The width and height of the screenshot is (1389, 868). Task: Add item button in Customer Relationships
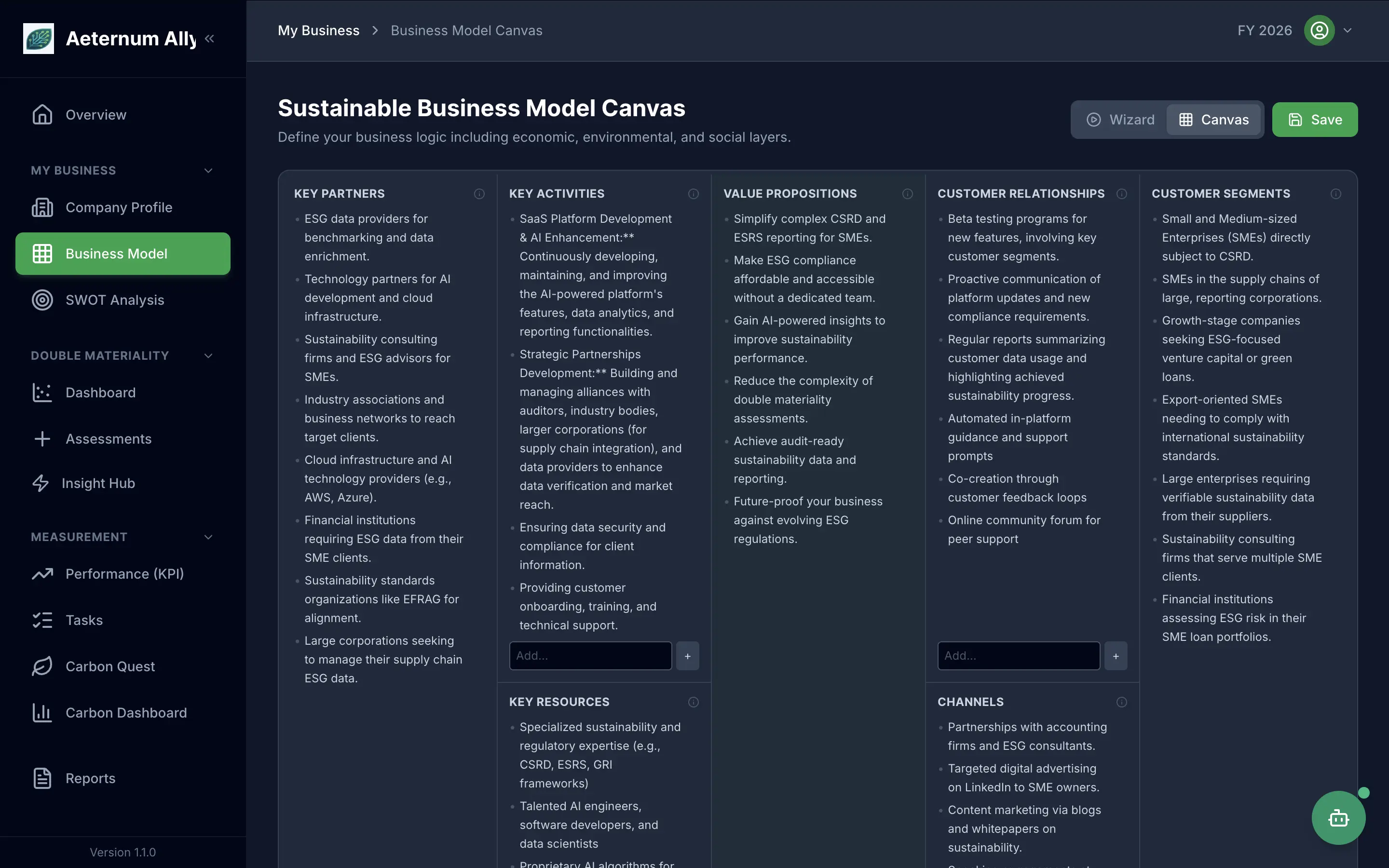tap(1116, 656)
